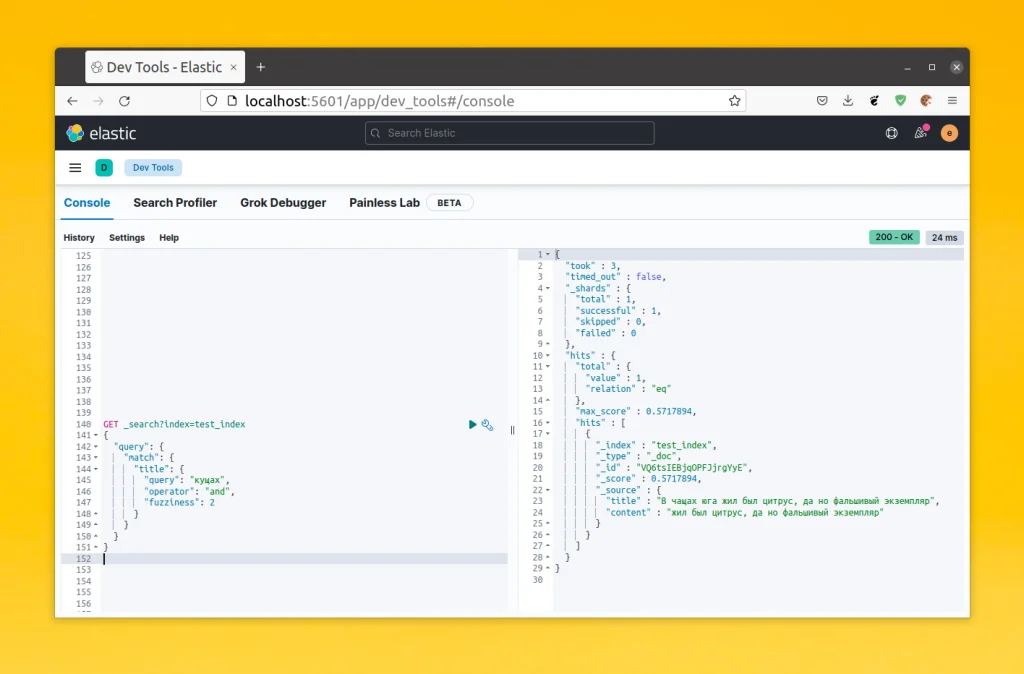This screenshot has height=674, width=1024.
Task: Open the user profile avatar labeled e
Action: (949, 132)
